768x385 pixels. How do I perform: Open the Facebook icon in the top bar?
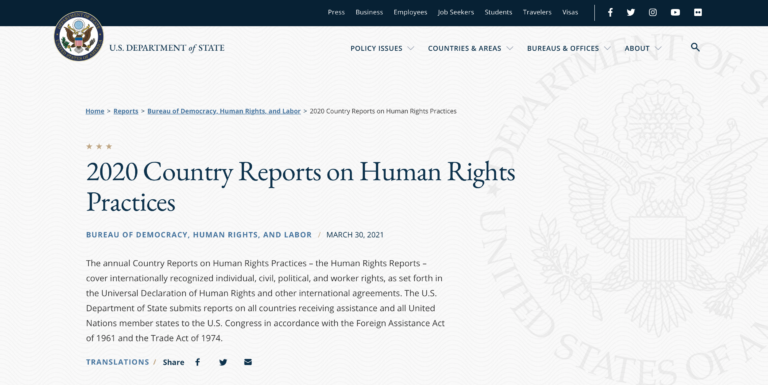pos(610,12)
